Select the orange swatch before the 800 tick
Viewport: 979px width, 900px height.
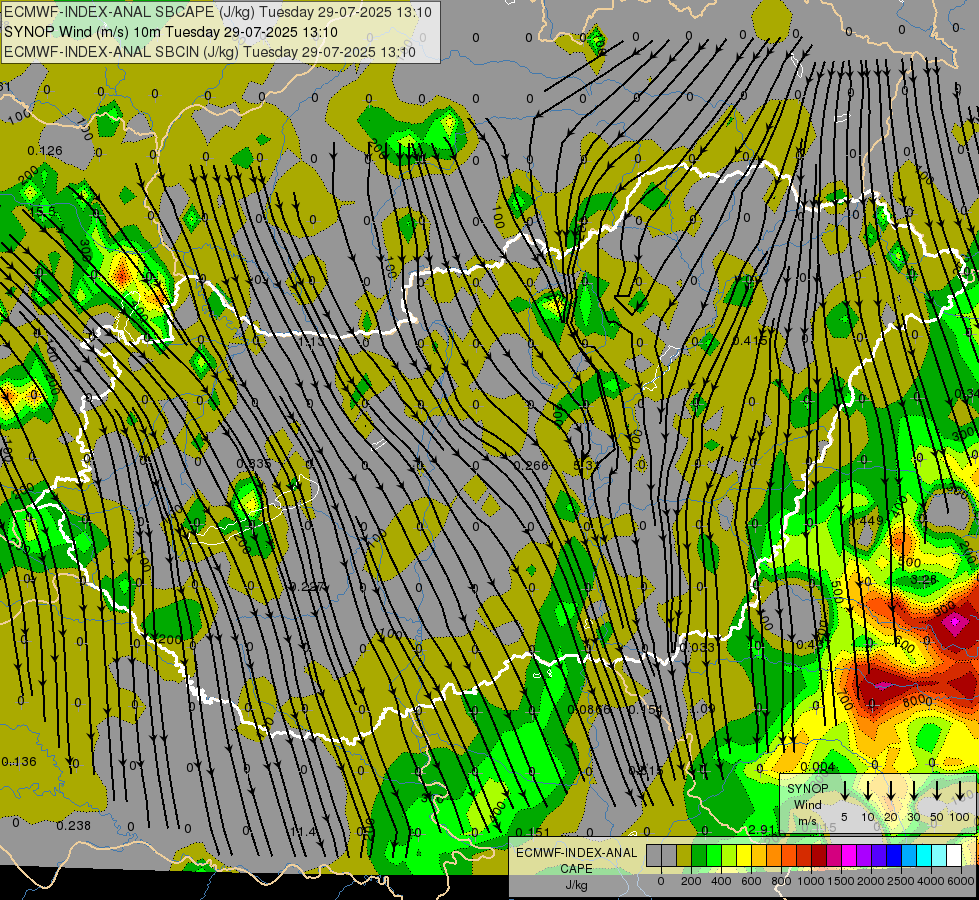coord(774,856)
